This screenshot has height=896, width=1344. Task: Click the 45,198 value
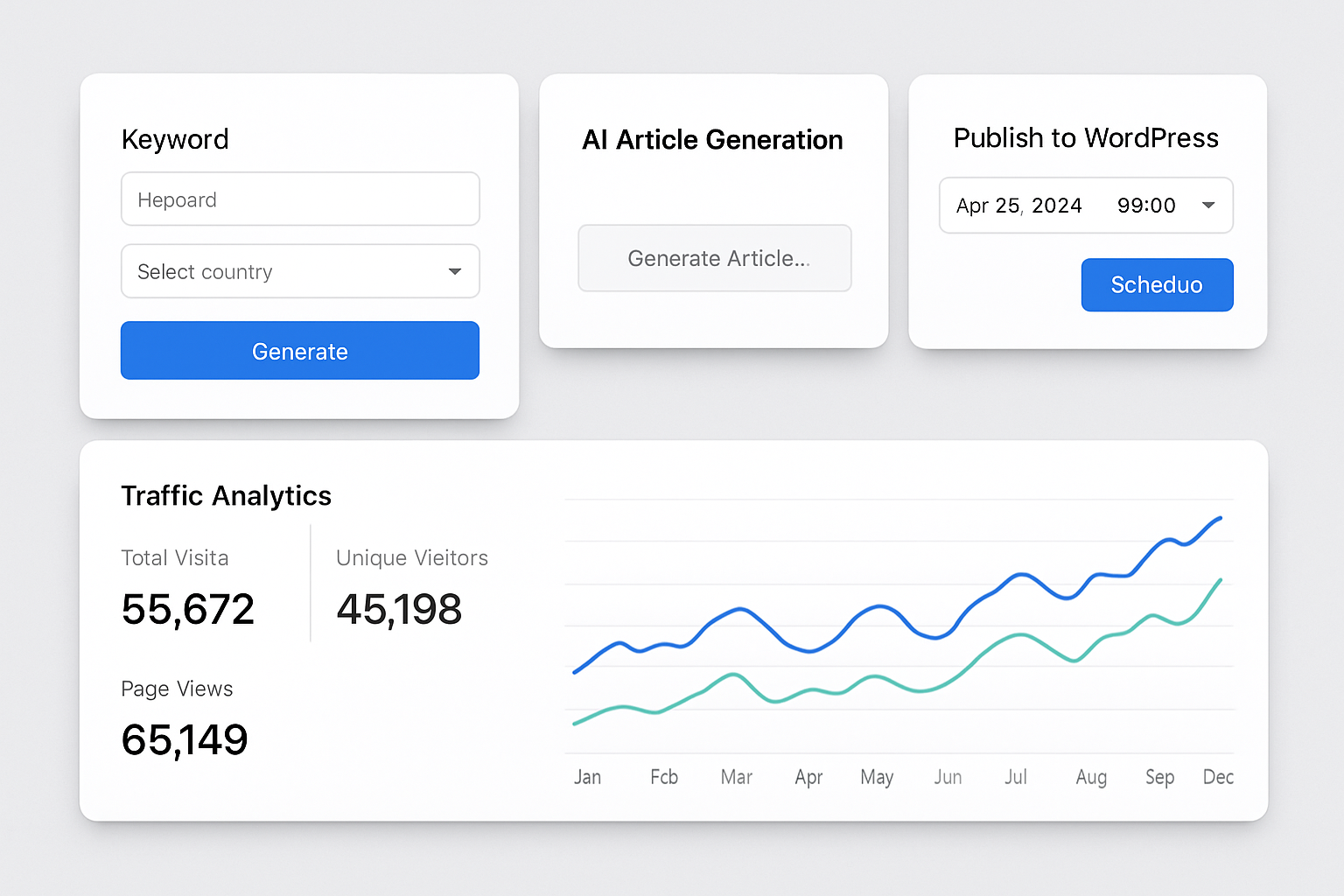click(399, 610)
